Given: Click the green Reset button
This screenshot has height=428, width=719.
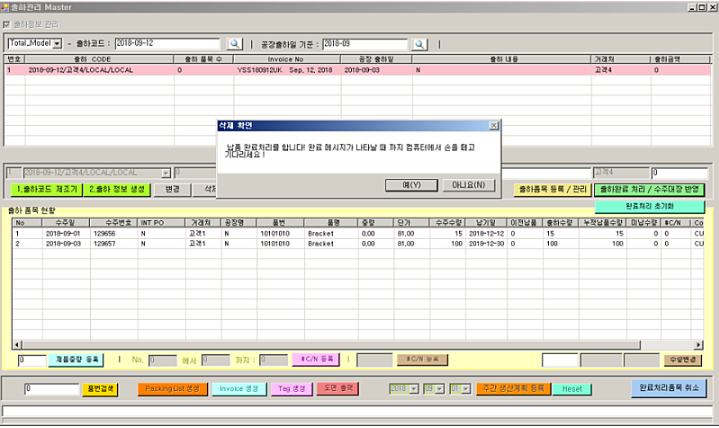Looking at the screenshot, I should 572,389.
